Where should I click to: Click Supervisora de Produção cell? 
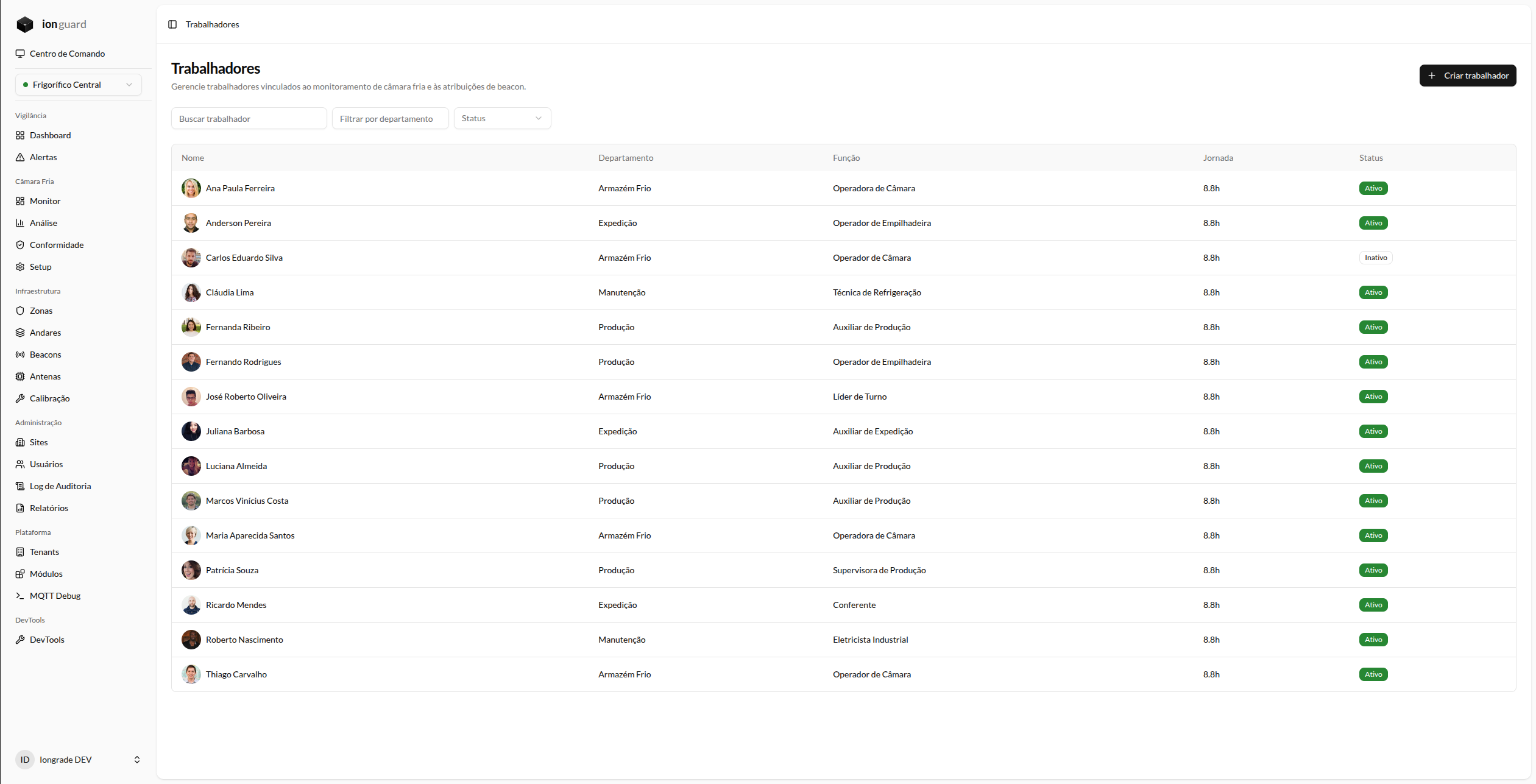click(879, 570)
